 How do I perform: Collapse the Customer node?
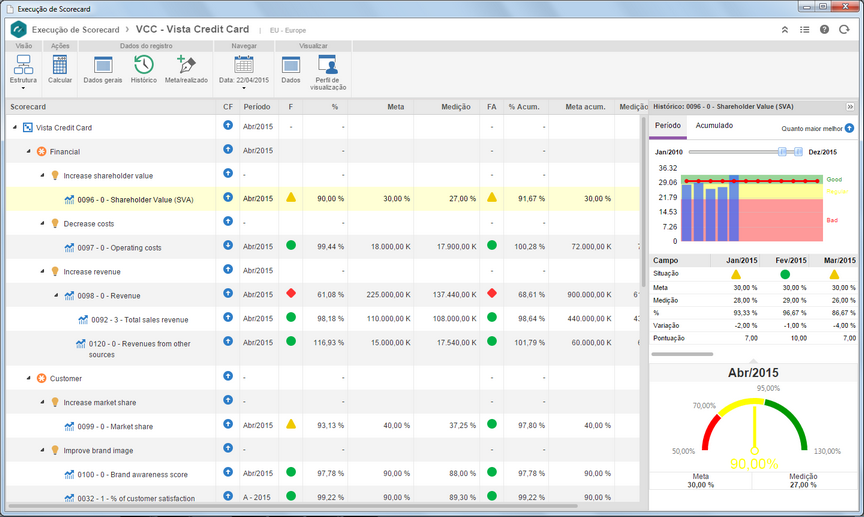coord(29,378)
